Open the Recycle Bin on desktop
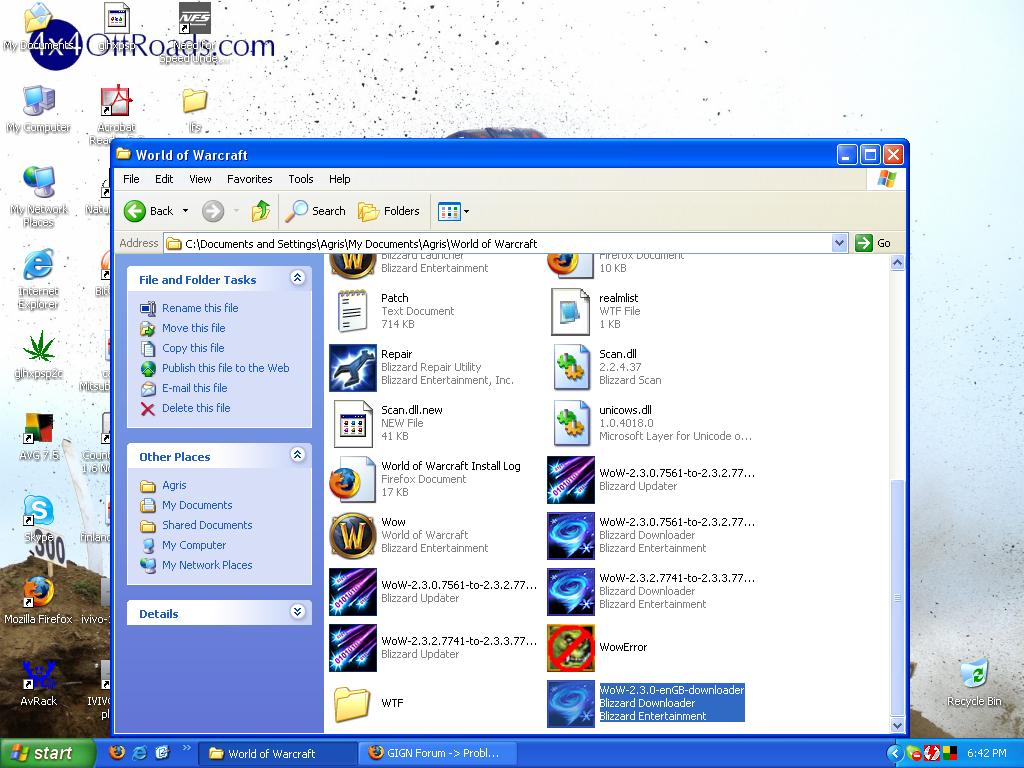The width and height of the screenshot is (1024, 768). (x=973, y=675)
